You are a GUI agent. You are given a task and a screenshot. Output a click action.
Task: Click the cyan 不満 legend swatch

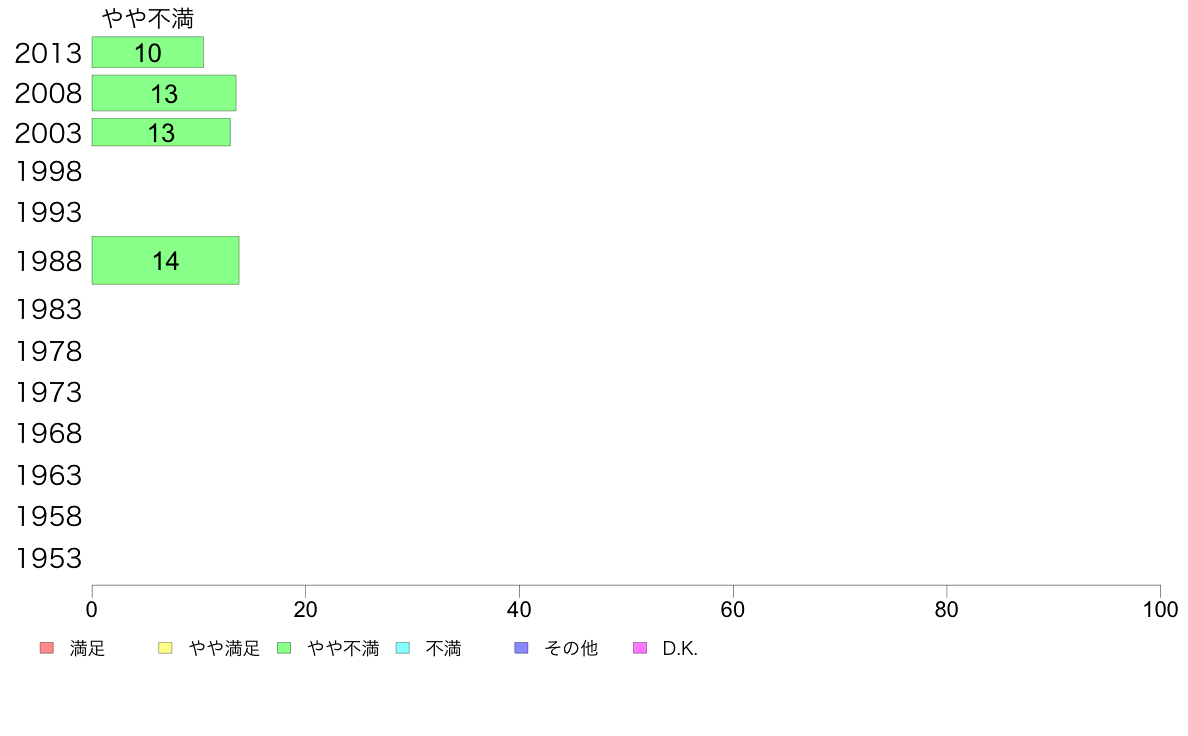pos(403,648)
